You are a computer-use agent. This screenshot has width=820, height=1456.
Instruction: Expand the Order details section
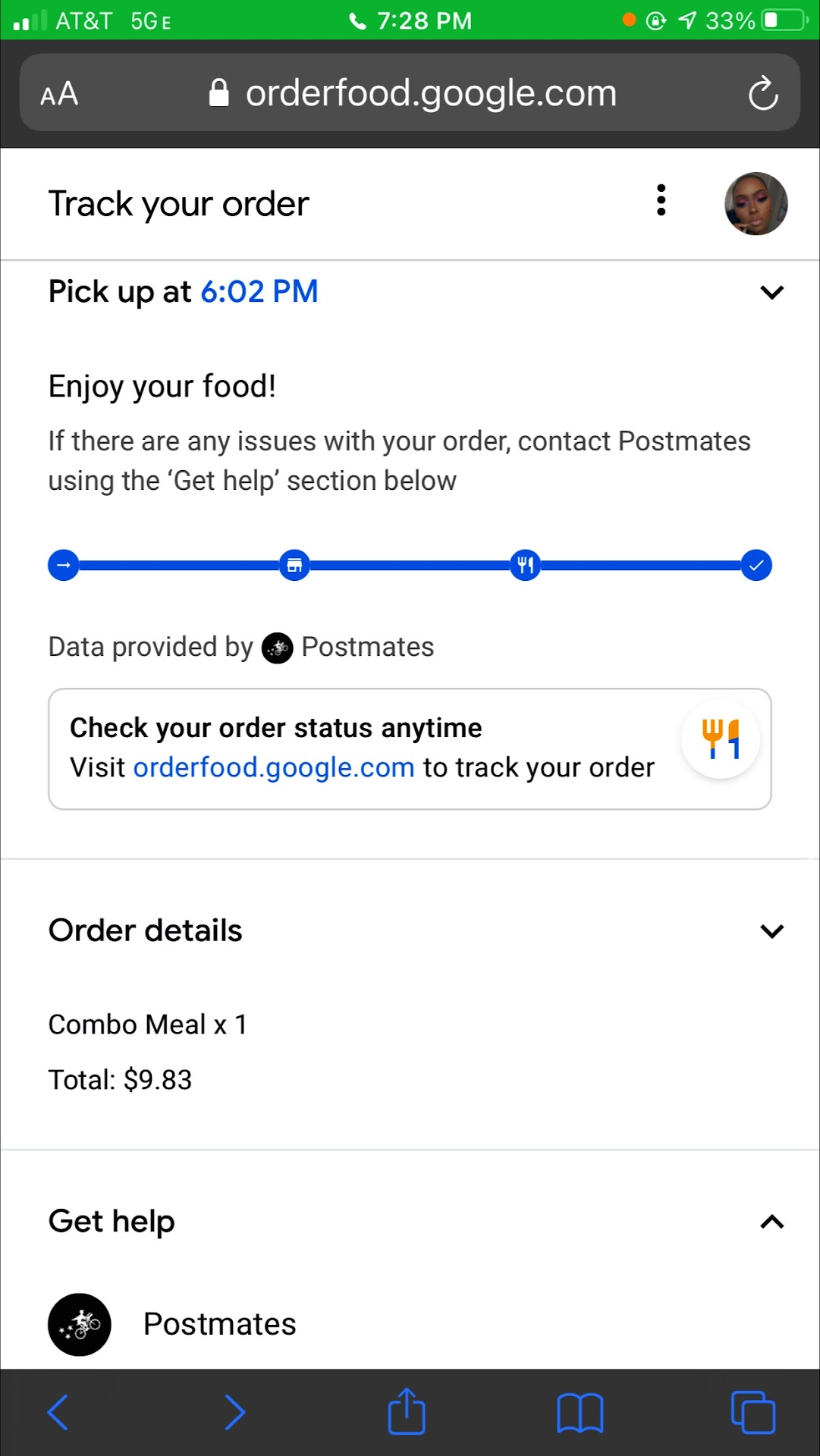click(771, 931)
